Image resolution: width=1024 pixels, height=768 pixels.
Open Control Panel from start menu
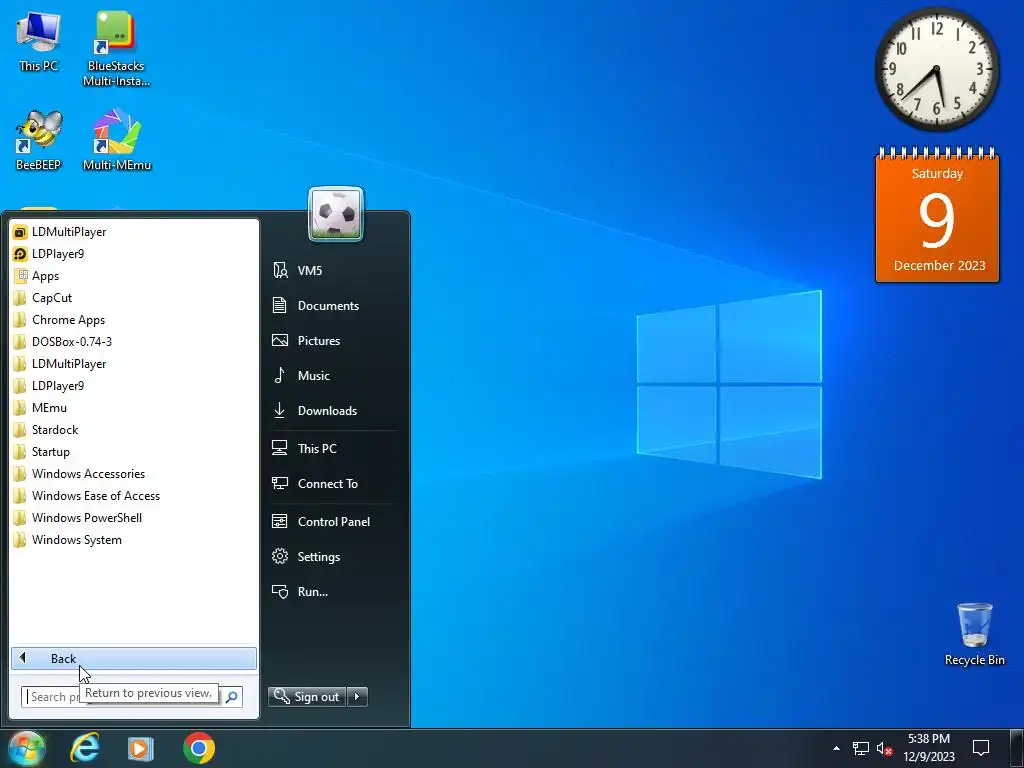333,522
